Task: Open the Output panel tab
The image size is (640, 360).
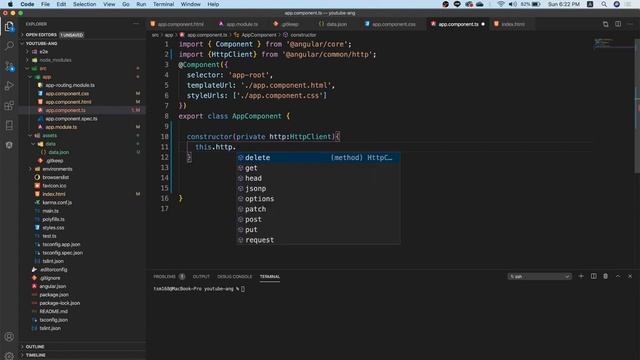Action: point(201,276)
